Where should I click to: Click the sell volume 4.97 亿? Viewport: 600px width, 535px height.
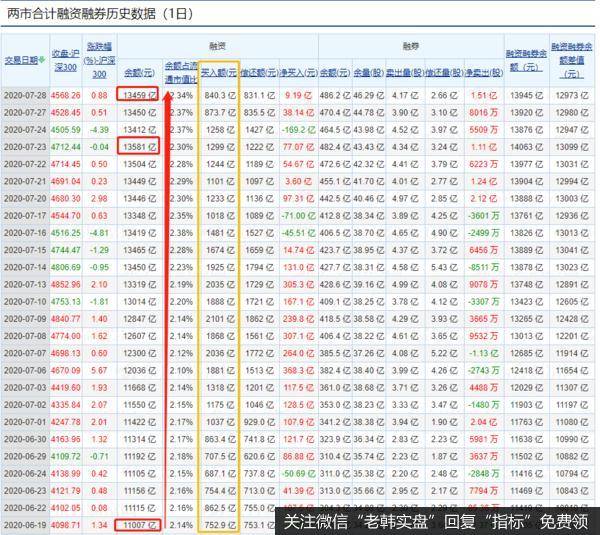click(x=405, y=199)
